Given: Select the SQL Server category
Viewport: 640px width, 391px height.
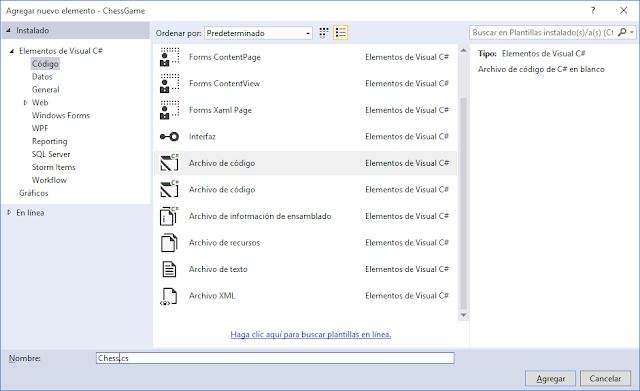Looking at the screenshot, I should click(51, 154).
